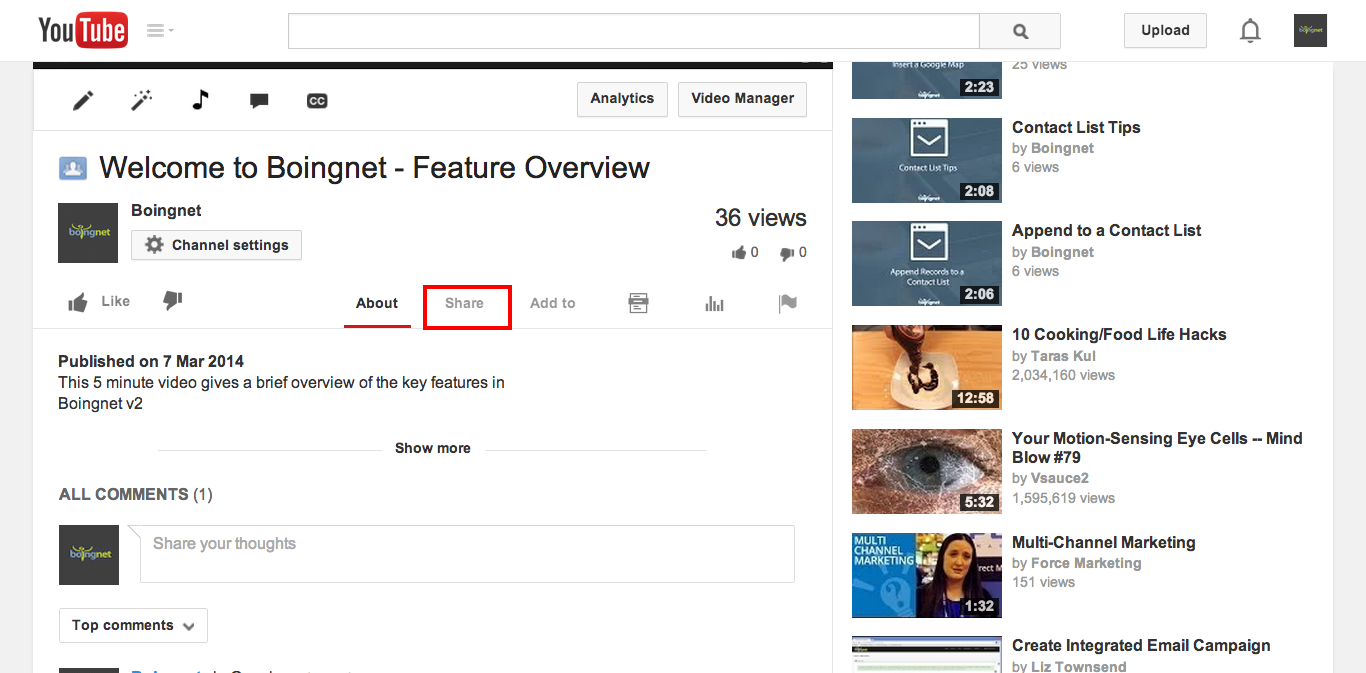This screenshot has width=1366, height=673.
Task: Visit the Force Marketing channel
Action: coord(1086,563)
